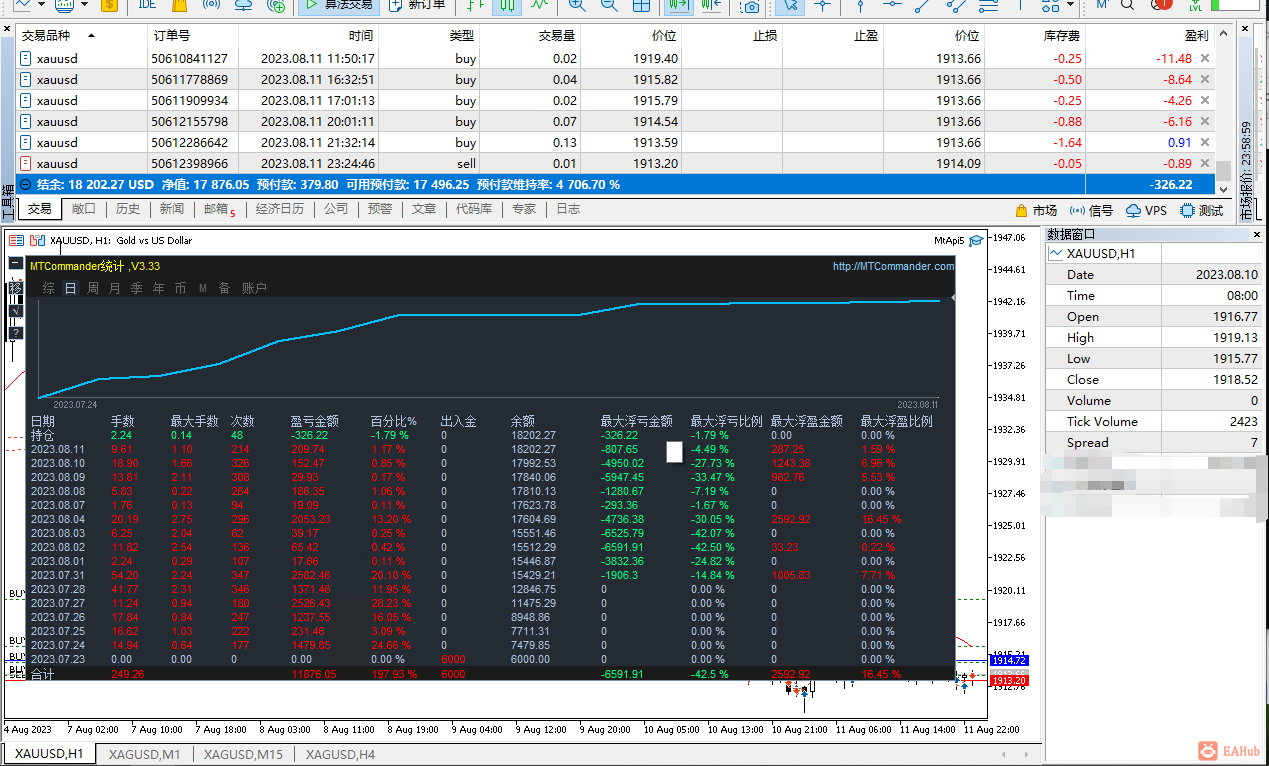Open 市场 Market link in toolbox
The width and height of the screenshot is (1269, 766).
point(1036,210)
